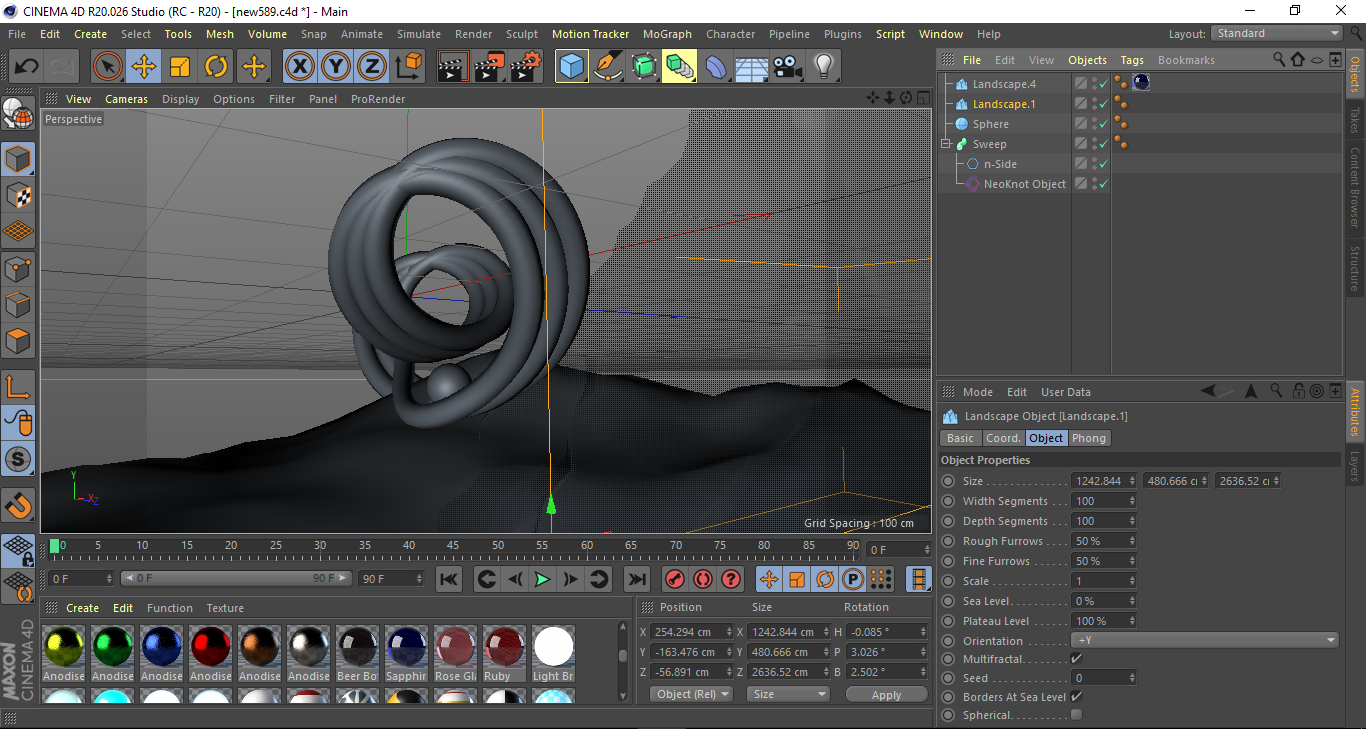Toggle X axis lock
Viewport: 1366px width, 729px height.
(x=299, y=67)
